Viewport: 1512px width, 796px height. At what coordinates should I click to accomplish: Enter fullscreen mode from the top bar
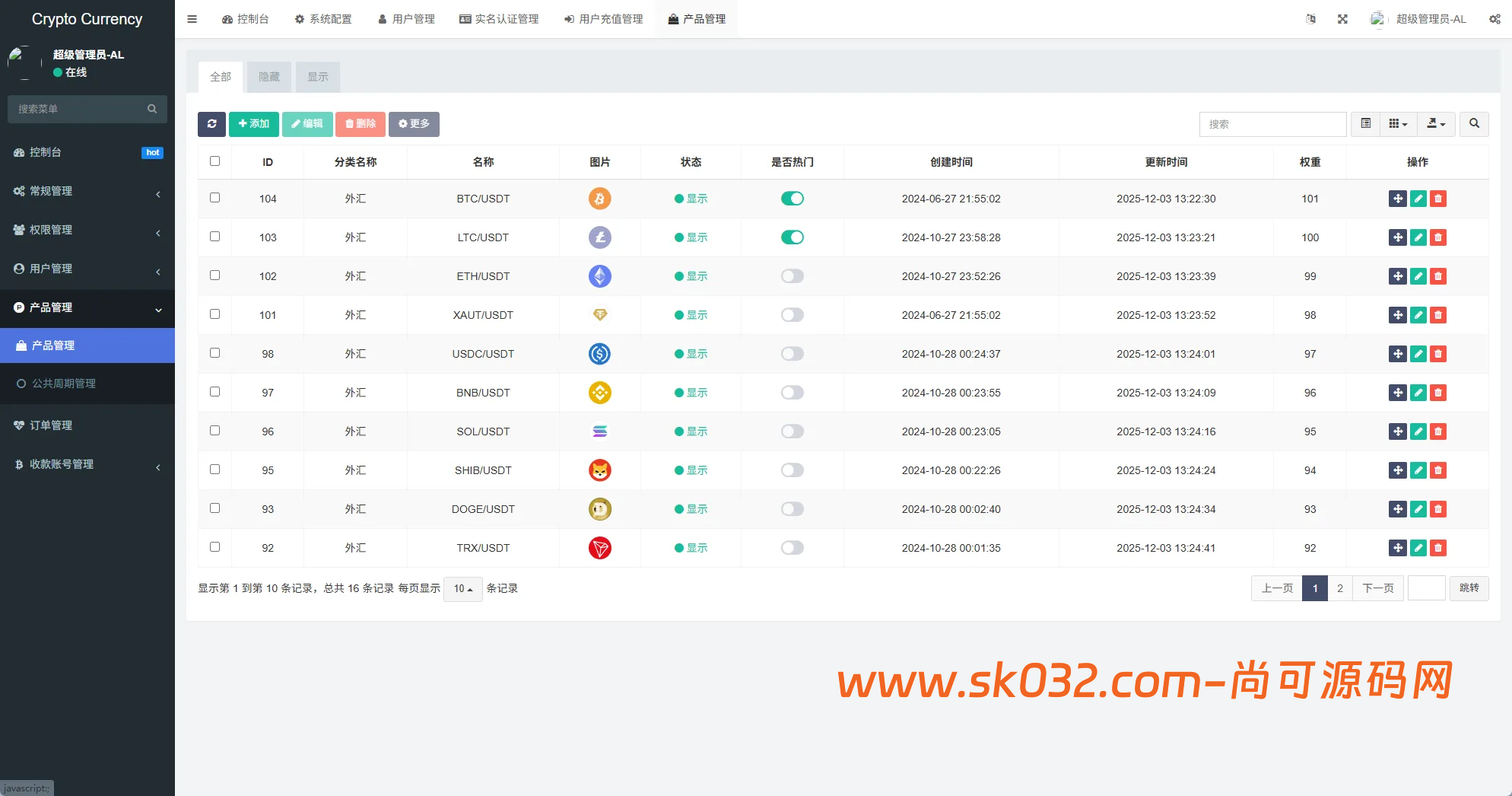click(x=1342, y=18)
